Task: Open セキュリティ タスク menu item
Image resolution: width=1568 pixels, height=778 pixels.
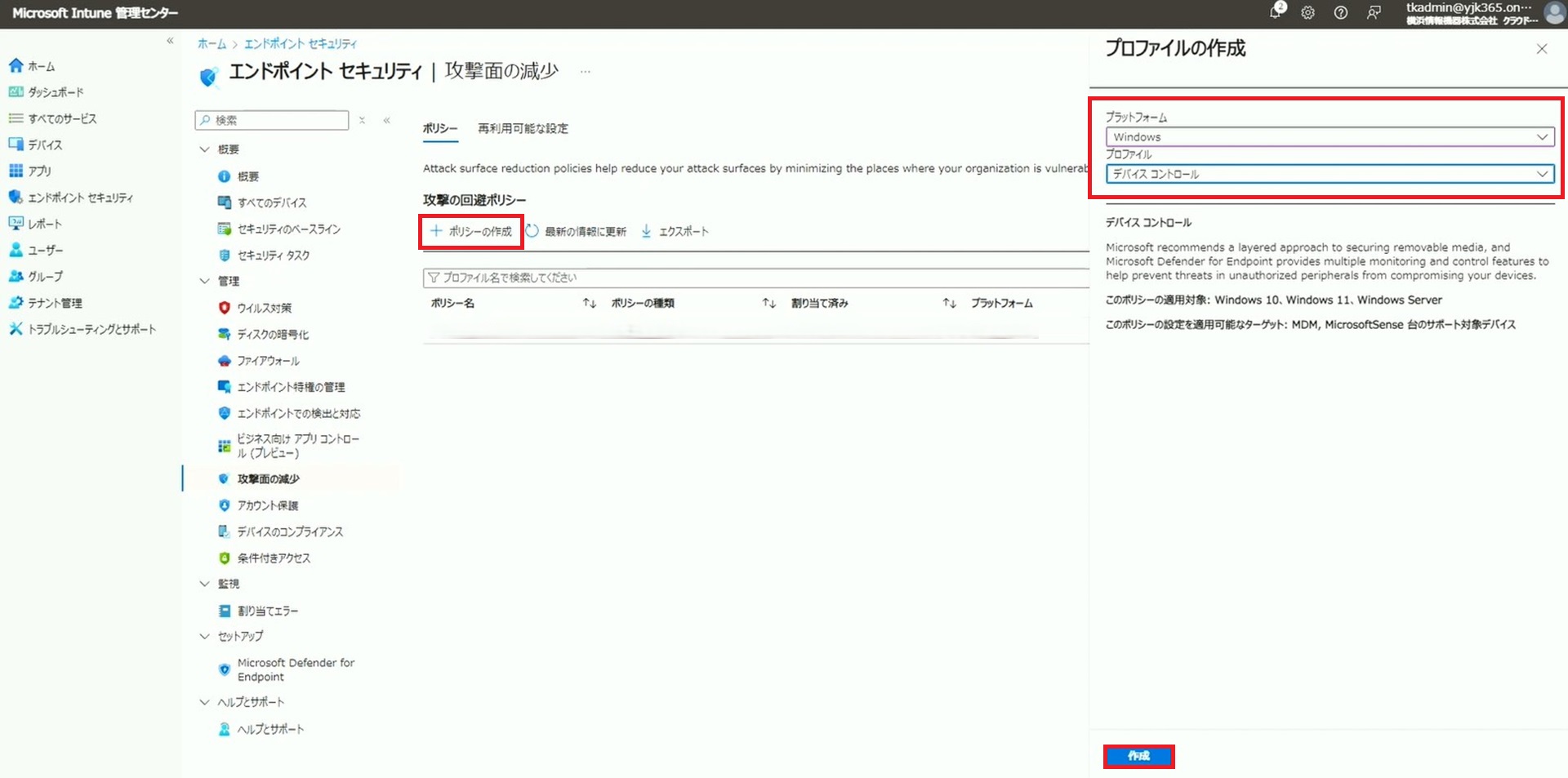Action: pyautogui.click(x=273, y=256)
